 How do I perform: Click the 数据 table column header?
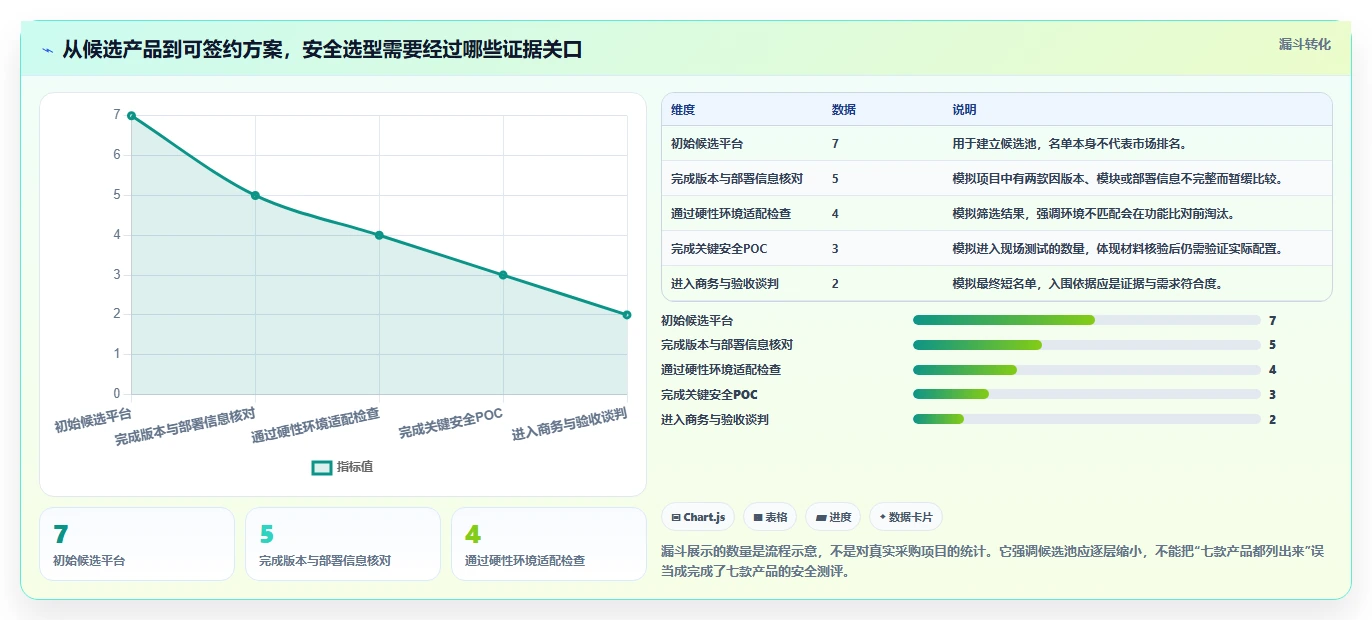(843, 109)
